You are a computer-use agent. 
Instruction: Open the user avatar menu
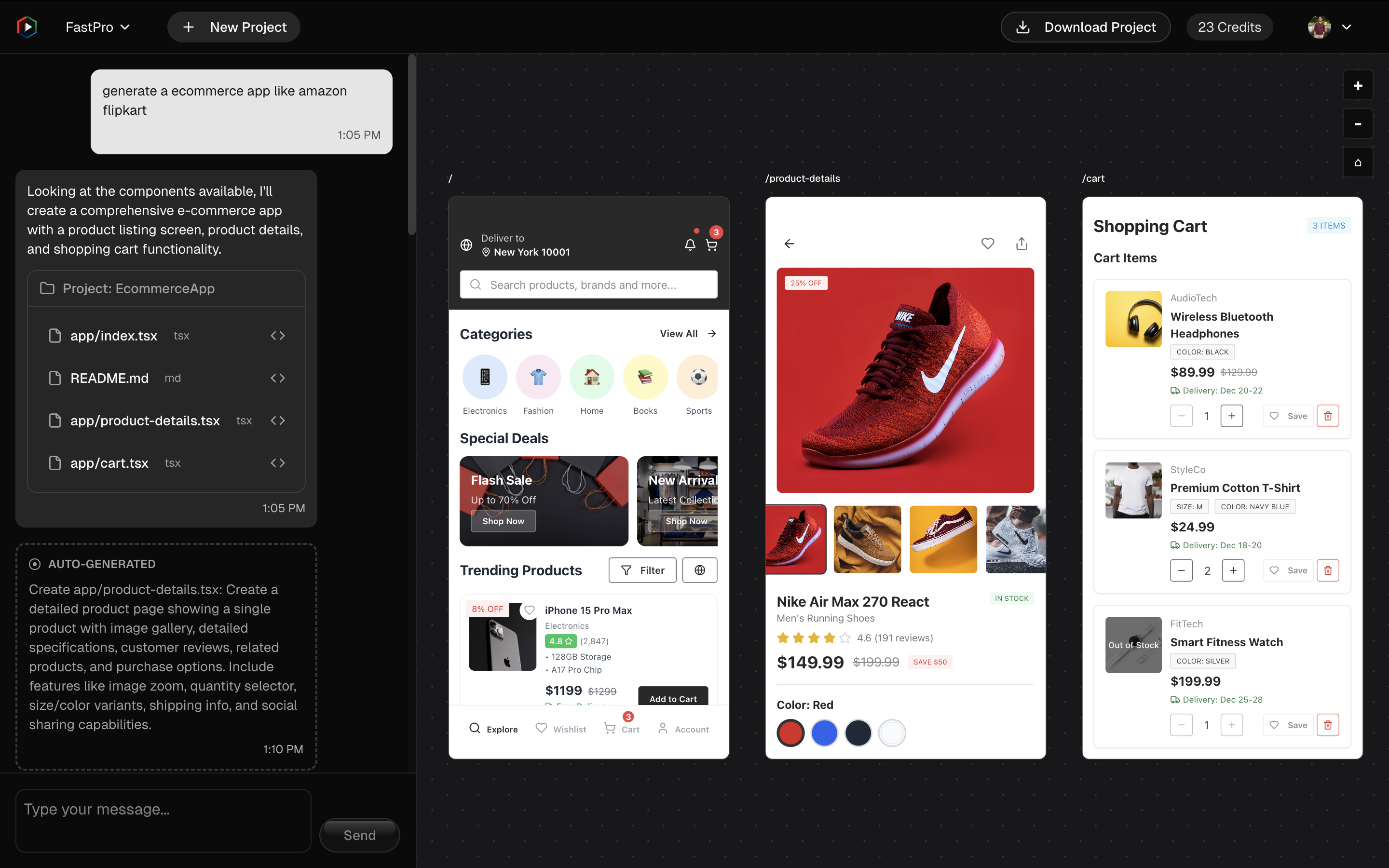(x=1319, y=27)
